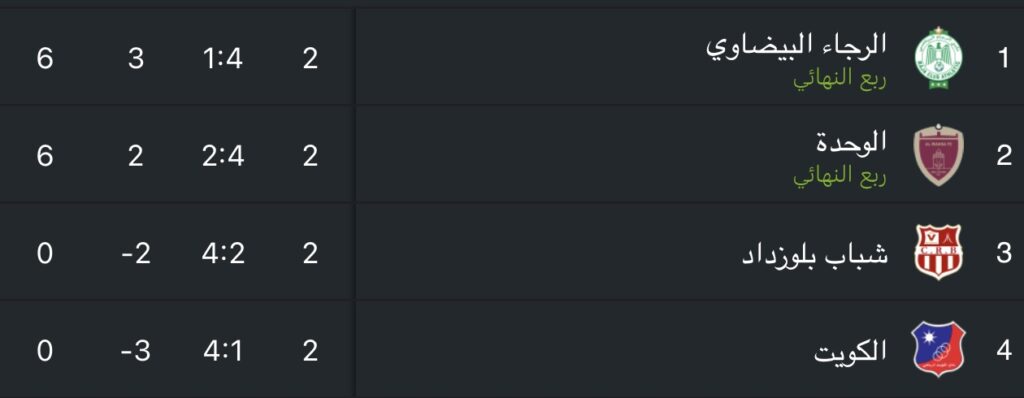1024x398 pixels.
Task: Open الوحدة team name link
Action: point(852,141)
